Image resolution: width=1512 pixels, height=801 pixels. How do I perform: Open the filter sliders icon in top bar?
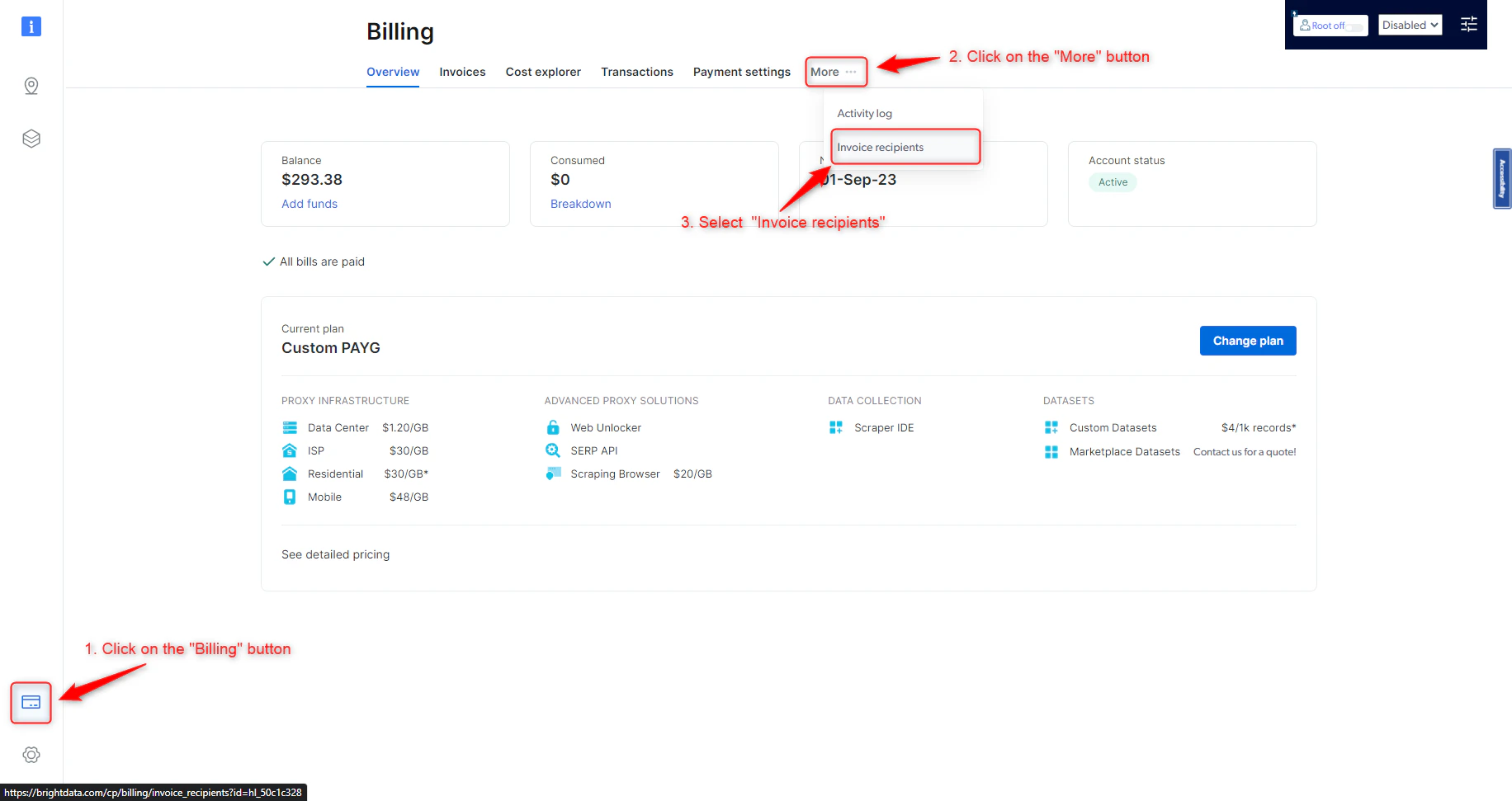[x=1468, y=24]
